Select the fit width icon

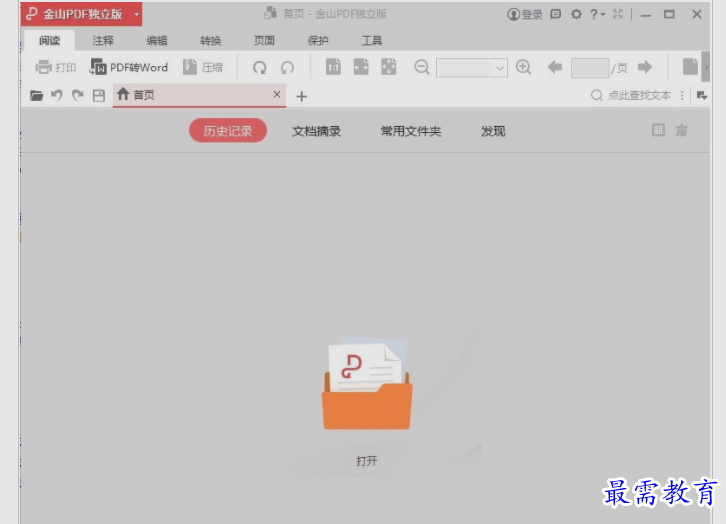[361, 67]
